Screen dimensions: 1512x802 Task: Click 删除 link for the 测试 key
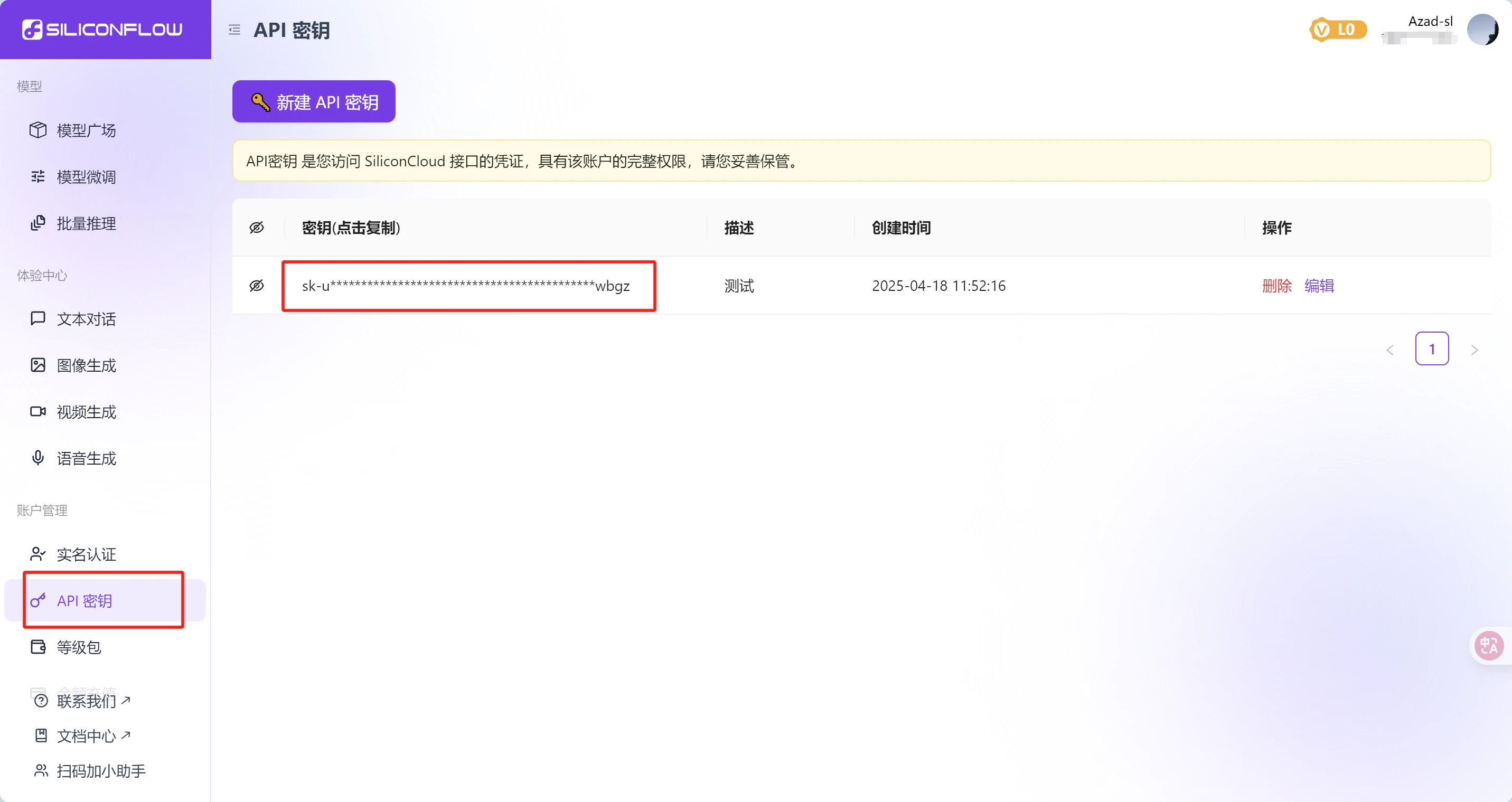tap(1276, 286)
